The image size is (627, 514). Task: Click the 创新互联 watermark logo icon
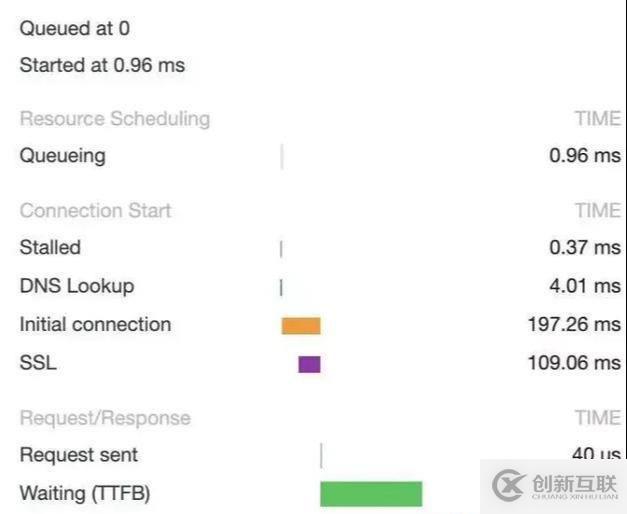pyautogui.click(x=509, y=485)
